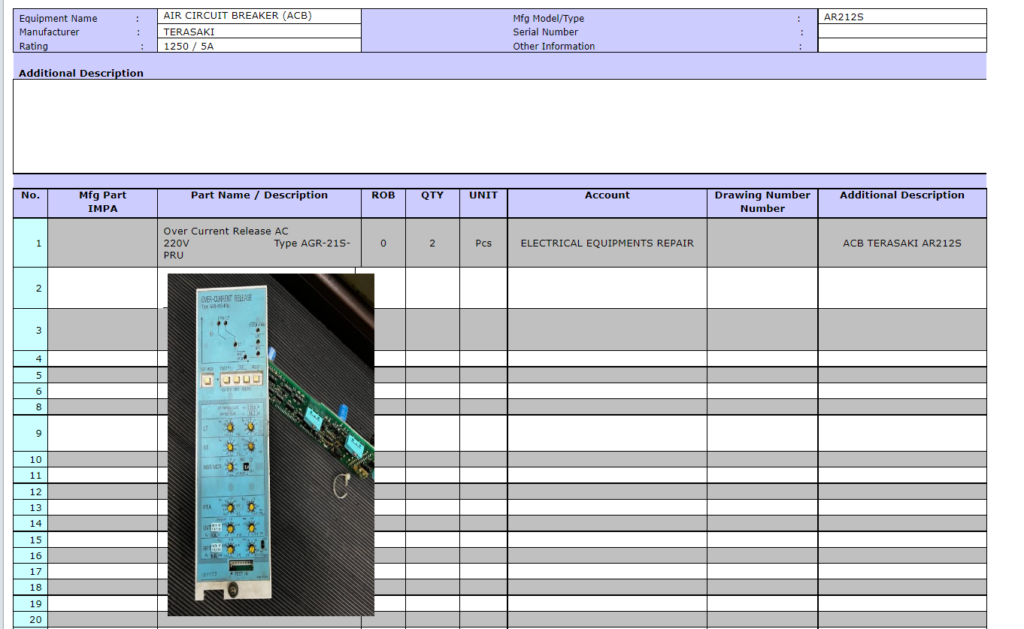
Task: Click row number 20 in the parts table
Action: pyautogui.click(x=30, y=620)
